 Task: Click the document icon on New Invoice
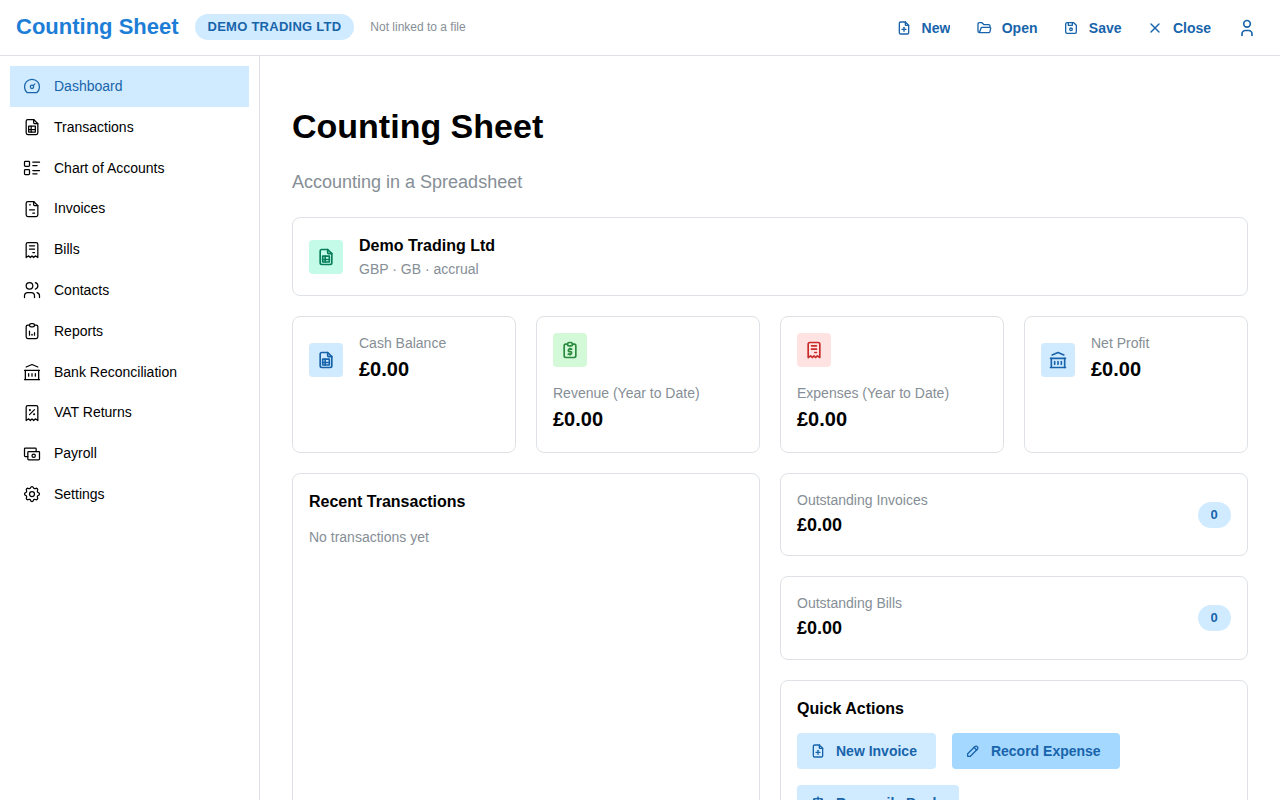818,751
